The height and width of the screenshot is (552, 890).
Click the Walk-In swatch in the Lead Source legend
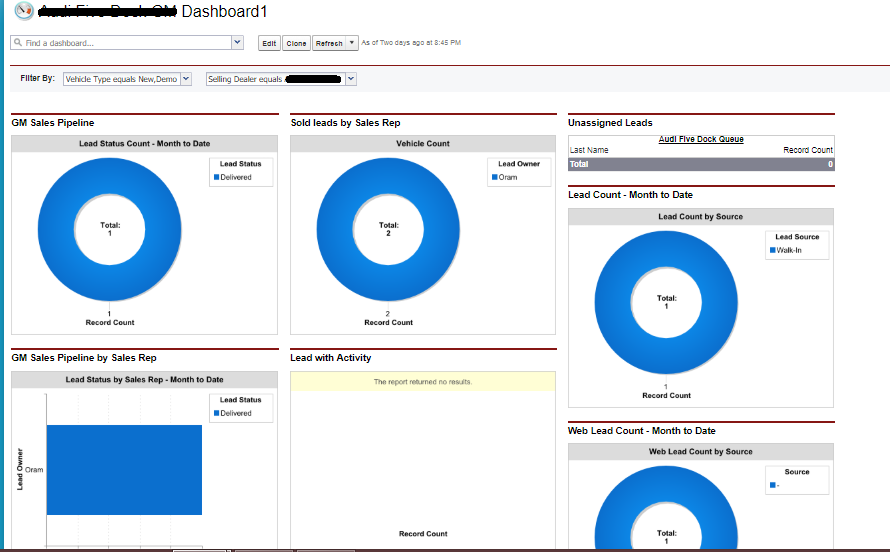pos(773,250)
